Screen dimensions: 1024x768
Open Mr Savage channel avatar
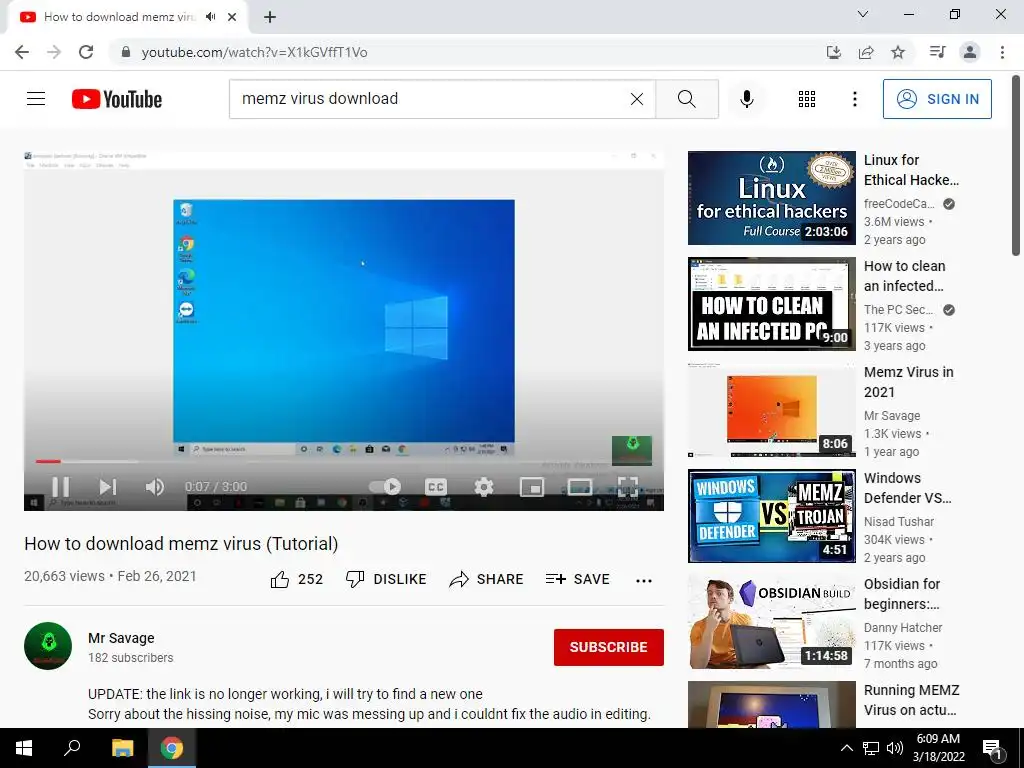[x=48, y=646]
